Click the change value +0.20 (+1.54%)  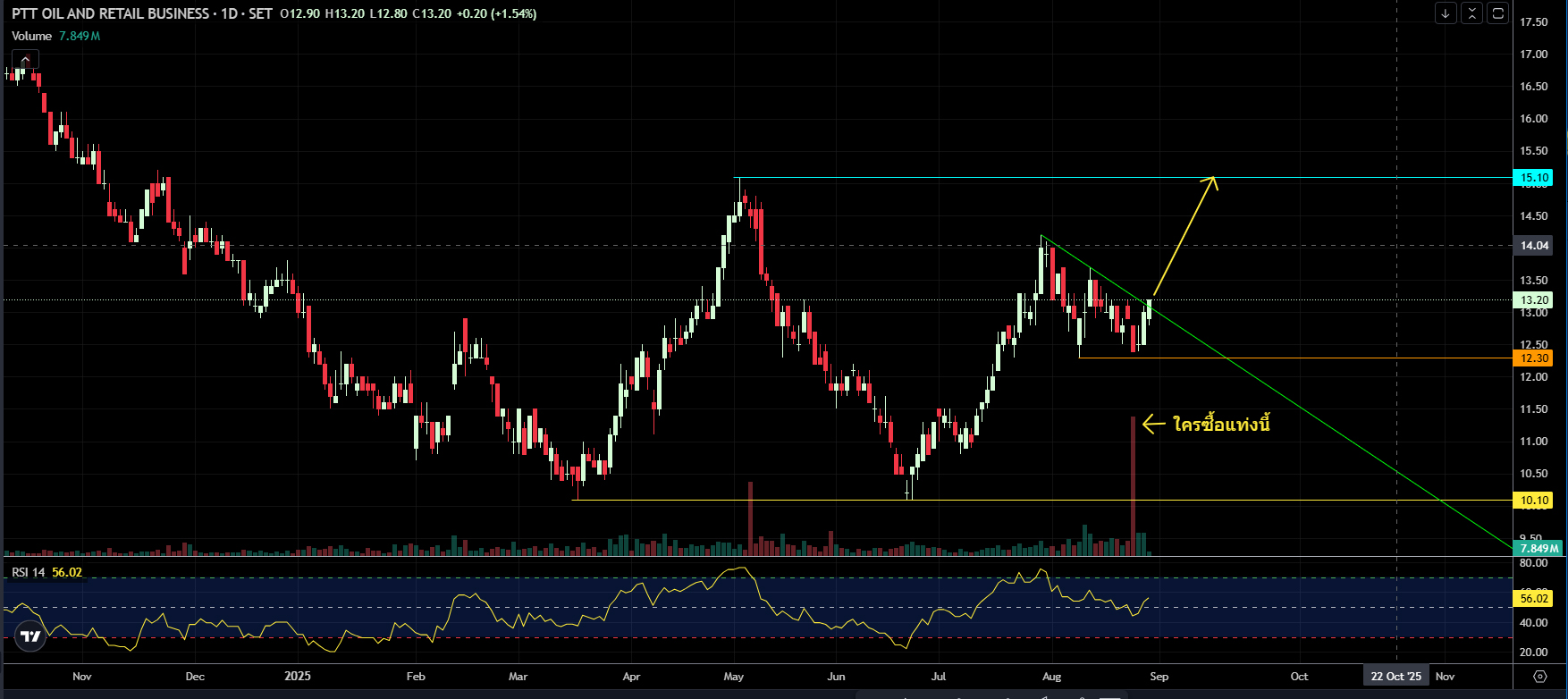497,13
